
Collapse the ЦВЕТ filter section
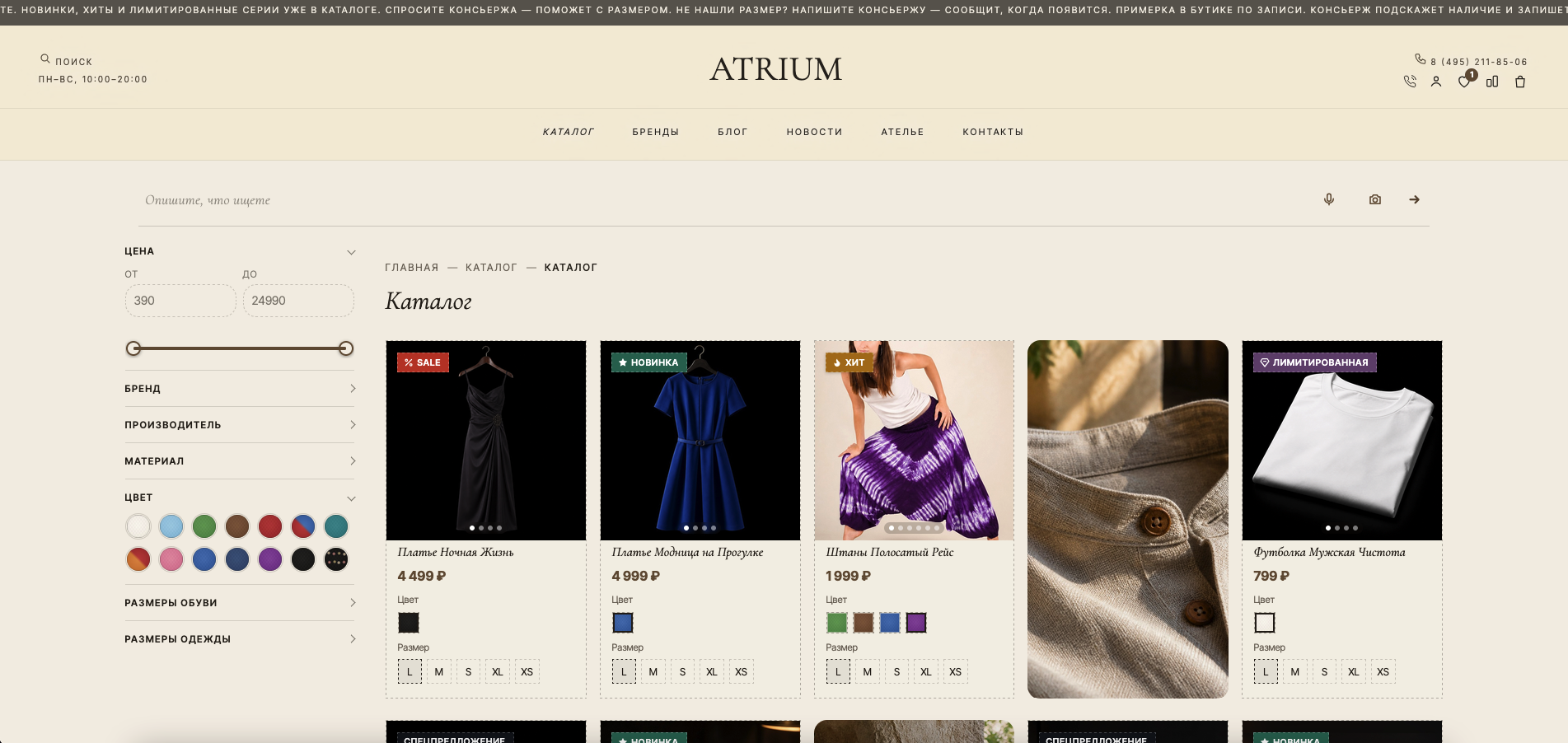pos(239,498)
